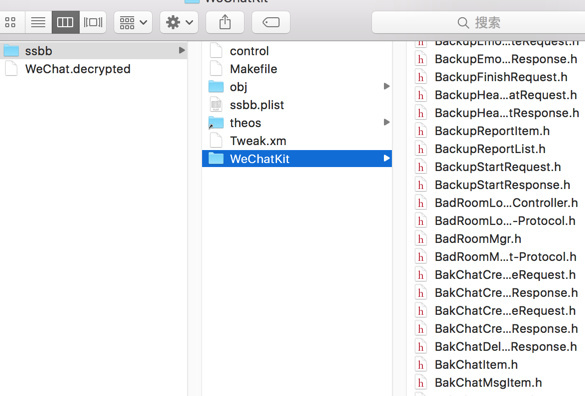Click header icon of BakChatMsgItem.h
585x396 pixels.
pyautogui.click(x=421, y=383)
